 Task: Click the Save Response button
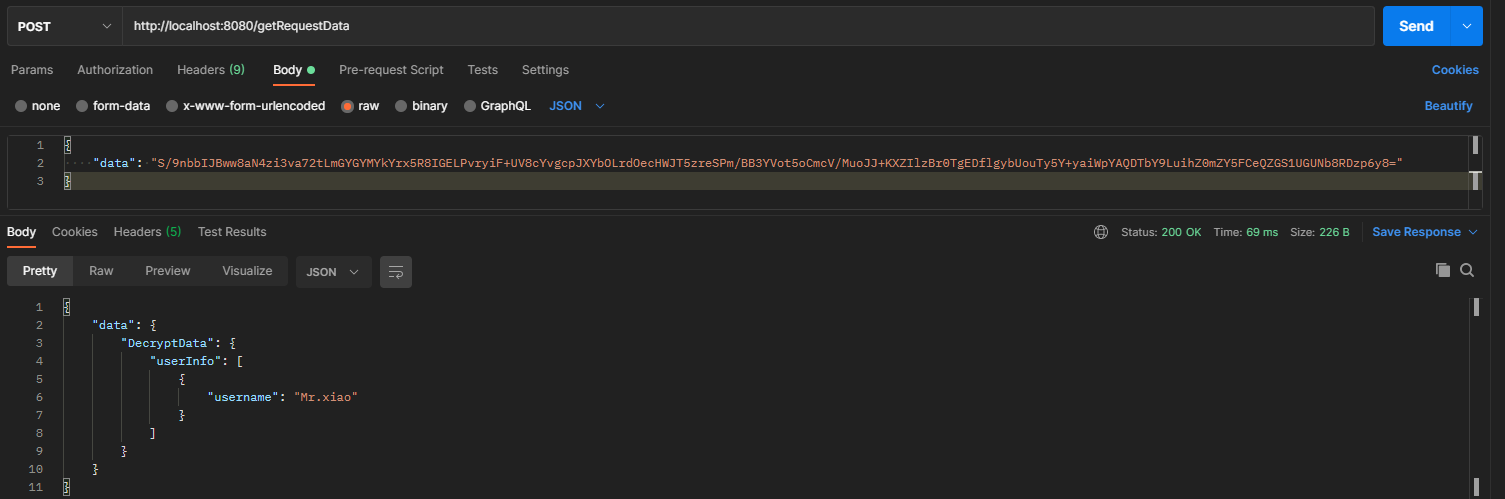tap(1416, 232)
